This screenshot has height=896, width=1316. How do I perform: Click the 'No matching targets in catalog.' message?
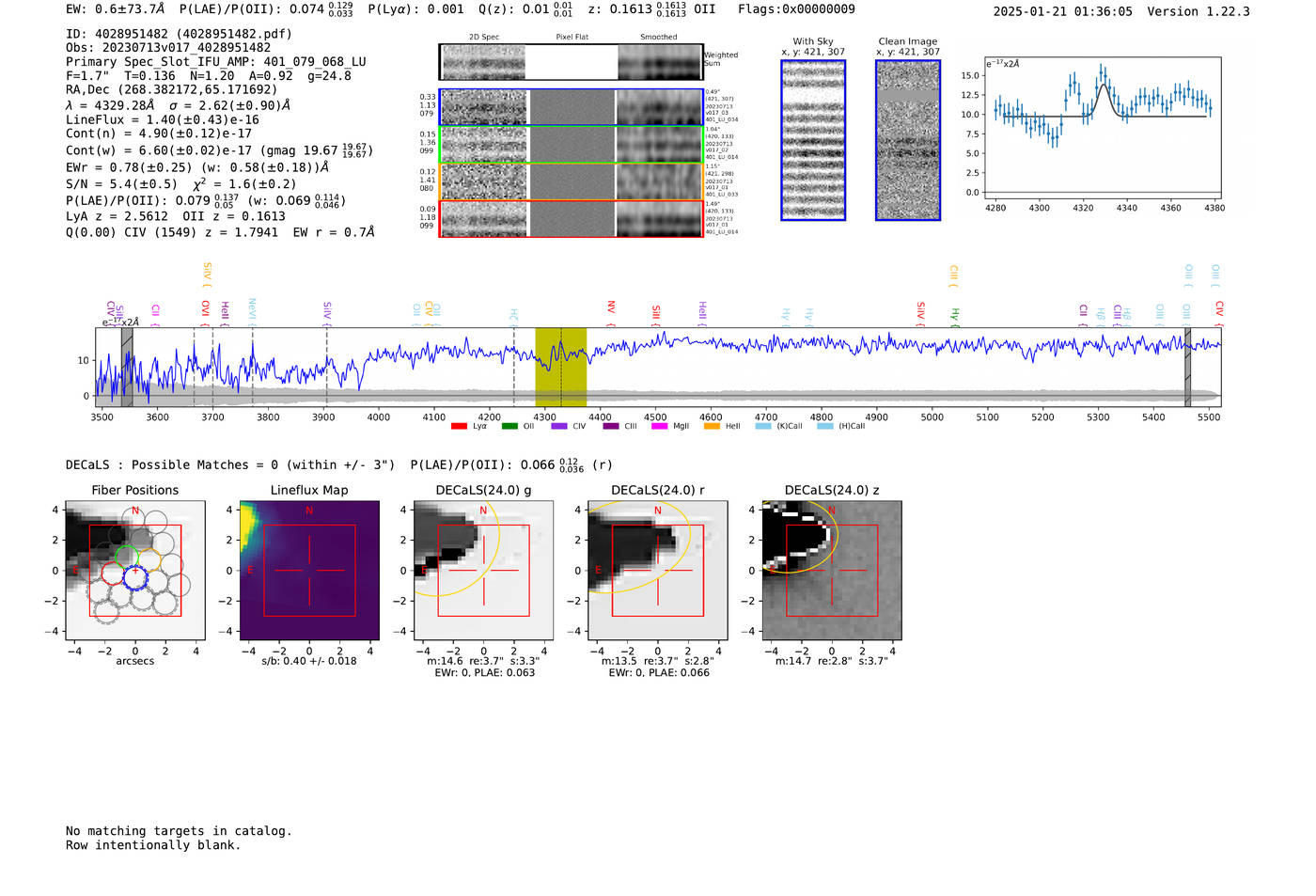tap(179, 831)
